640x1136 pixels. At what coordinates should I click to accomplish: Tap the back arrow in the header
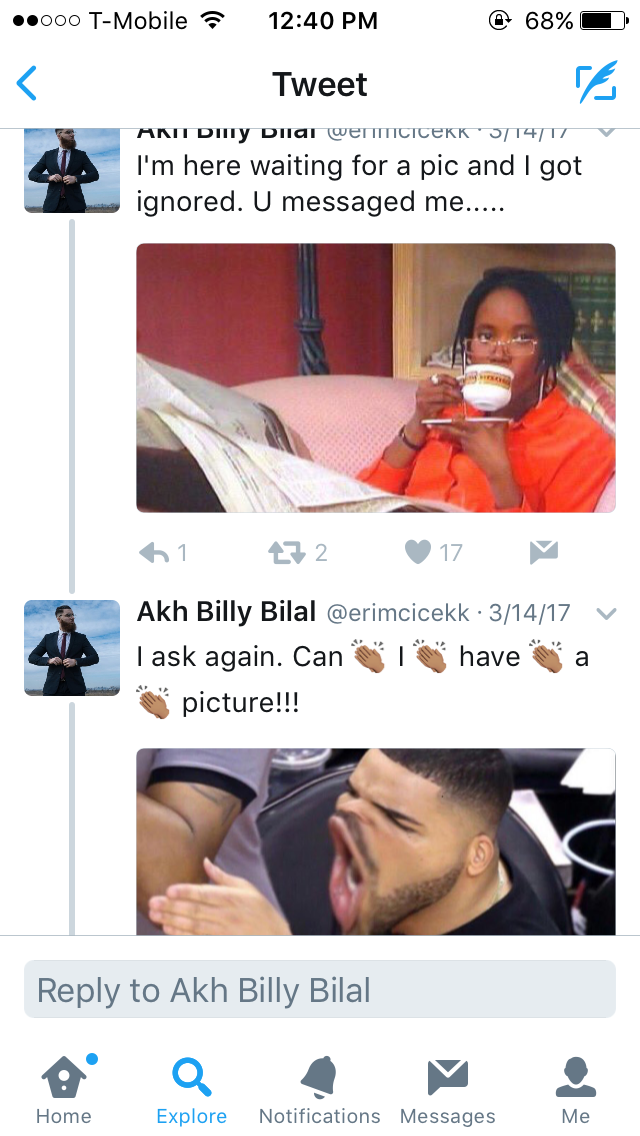click(27, 83)
